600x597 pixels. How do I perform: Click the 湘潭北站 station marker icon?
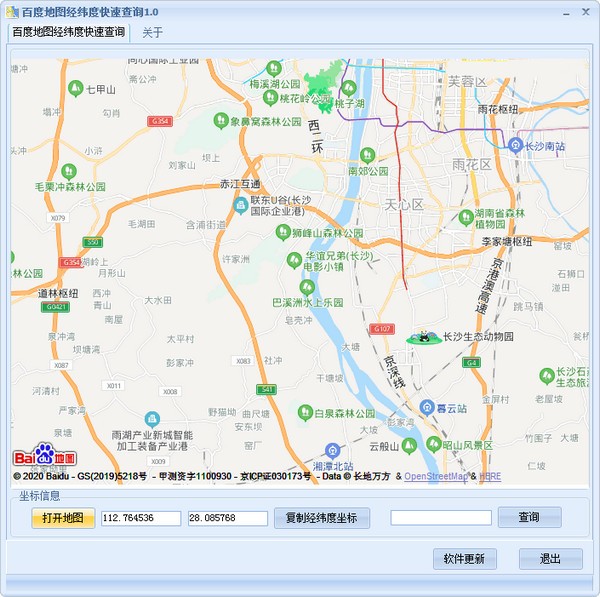point(333,451)
